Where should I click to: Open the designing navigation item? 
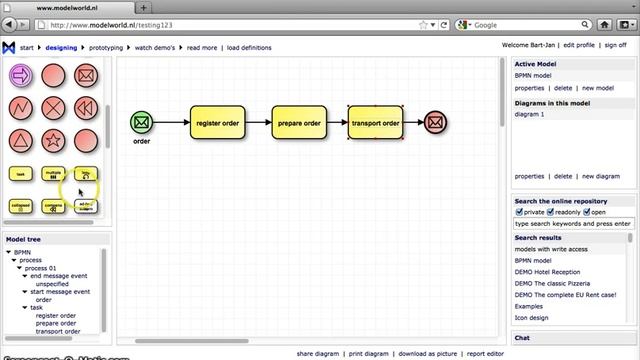coord(61,48)
